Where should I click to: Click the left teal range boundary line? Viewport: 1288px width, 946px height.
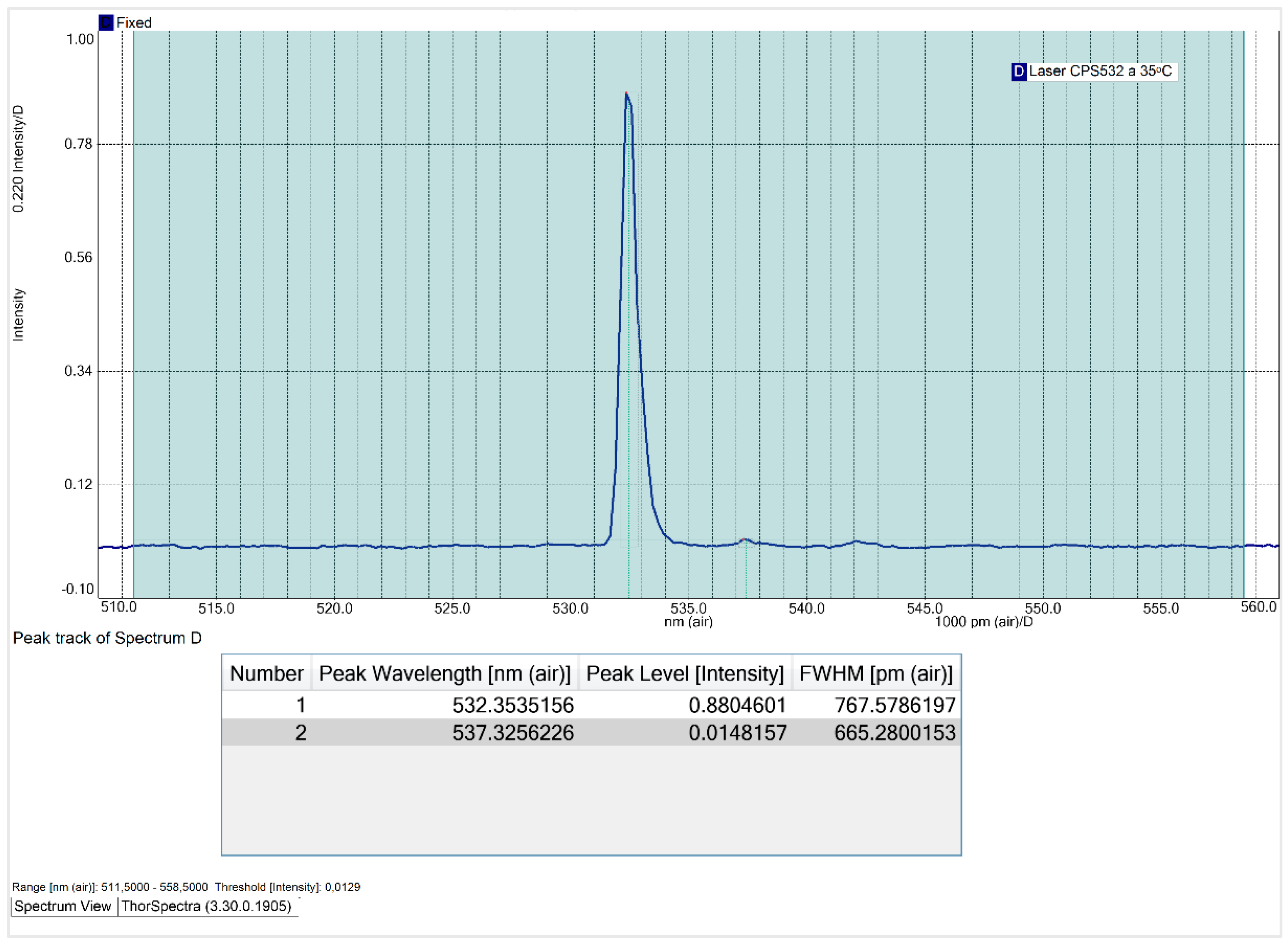coord(134,286)
